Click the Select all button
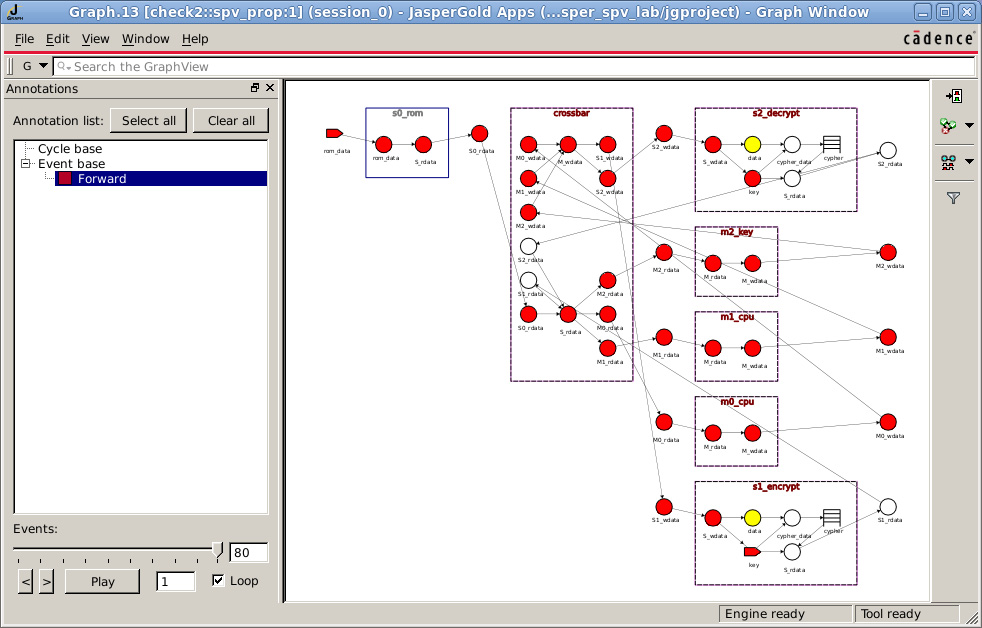This screenshot has width=982, height=628. (148, 121)
